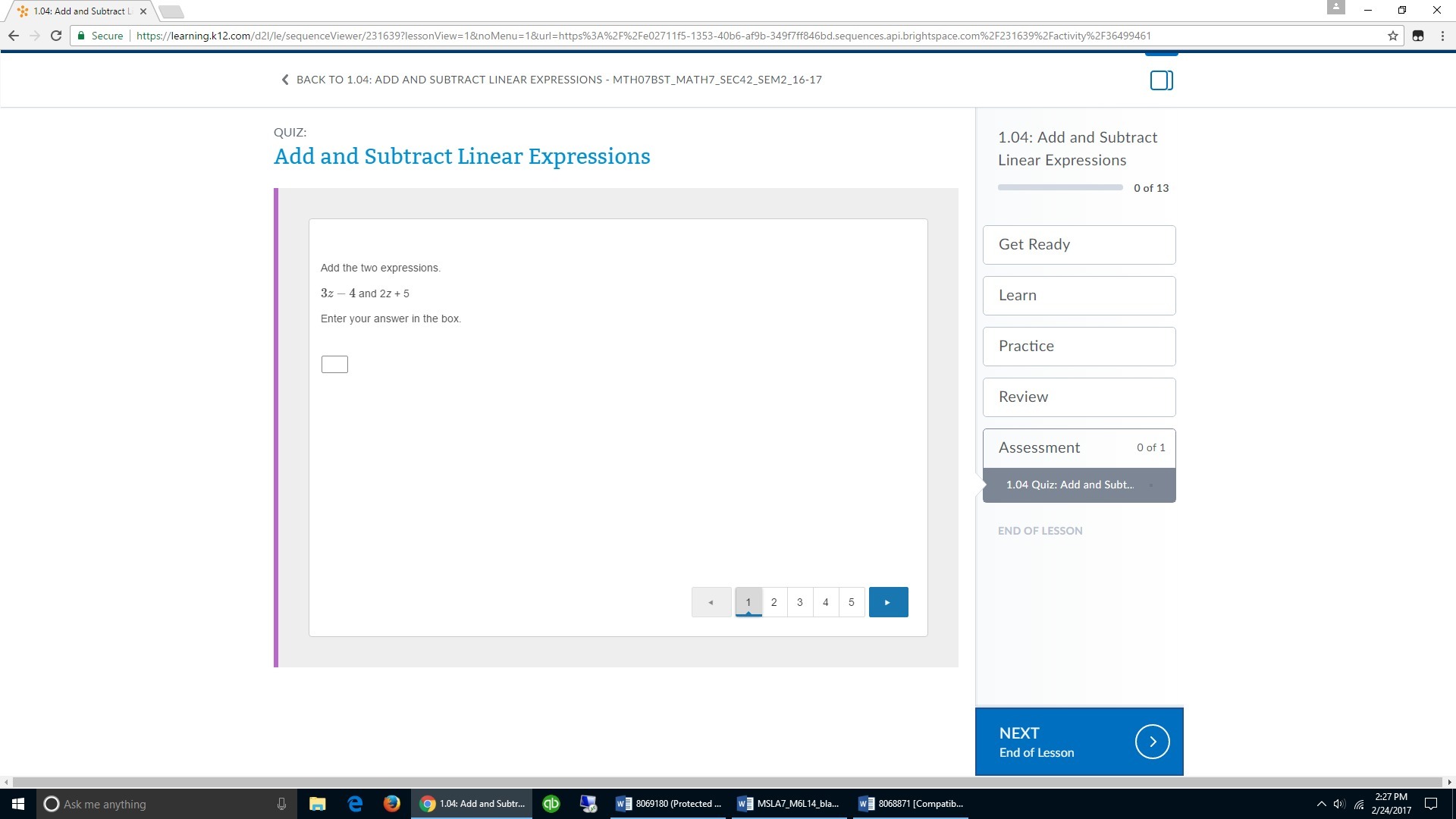Go to question 5

pyautogui.click(x=851, y=602)
